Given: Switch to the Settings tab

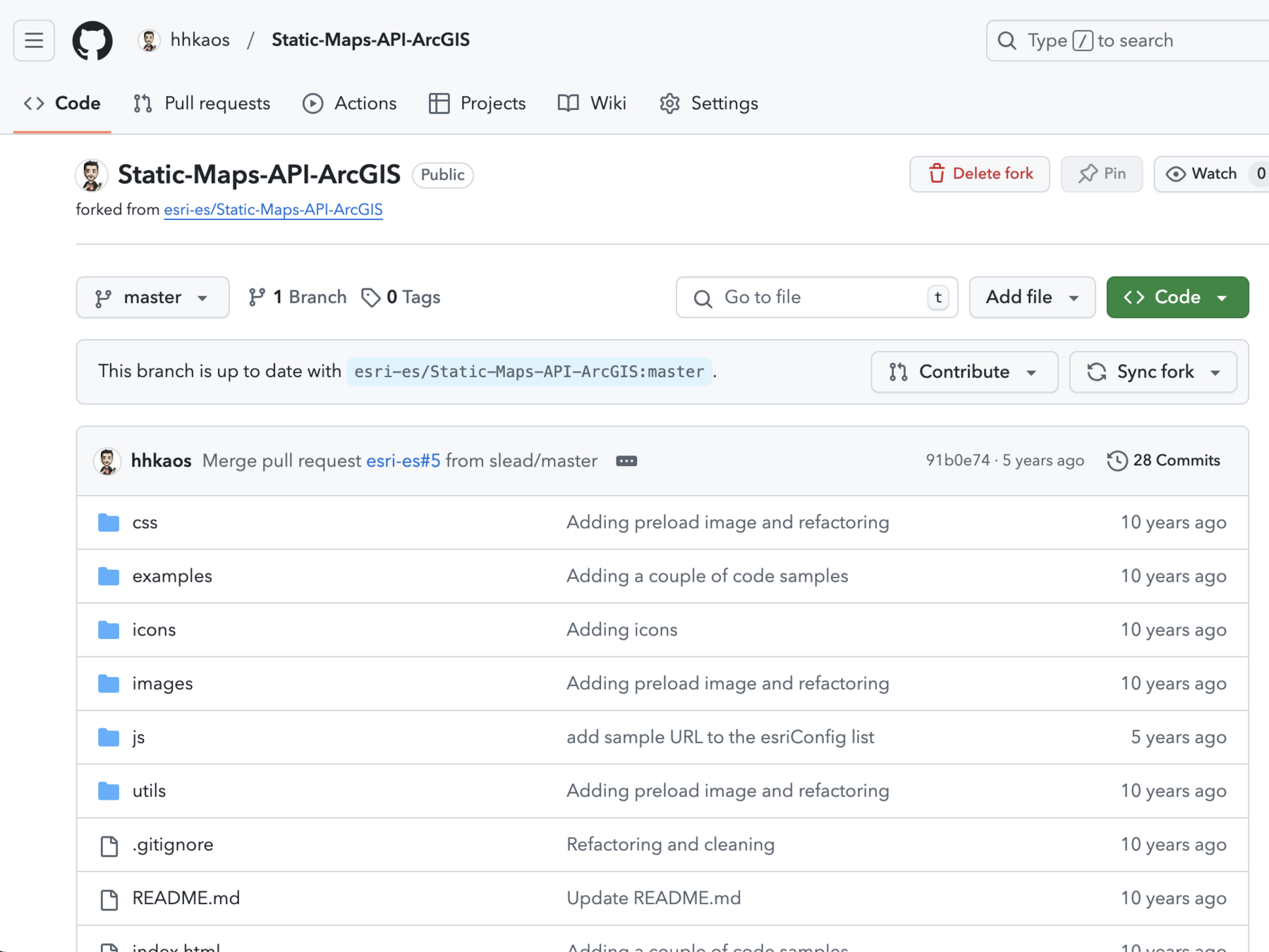Looking at the screenshot, I should coord(709,104).
